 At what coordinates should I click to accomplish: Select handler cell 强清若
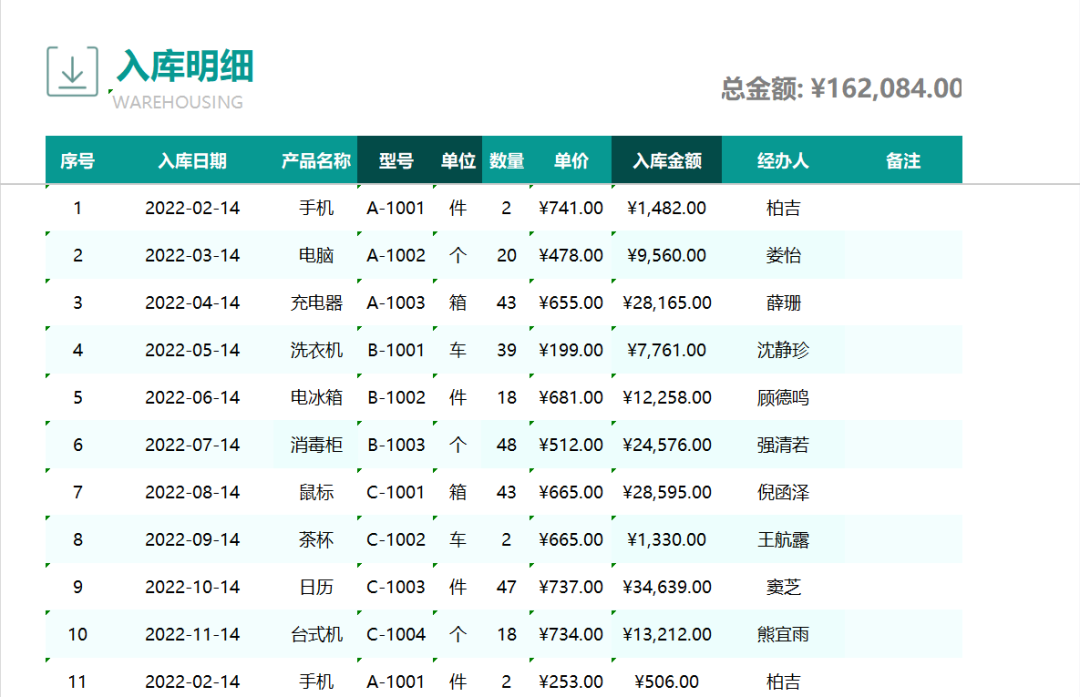coord(783,445)
